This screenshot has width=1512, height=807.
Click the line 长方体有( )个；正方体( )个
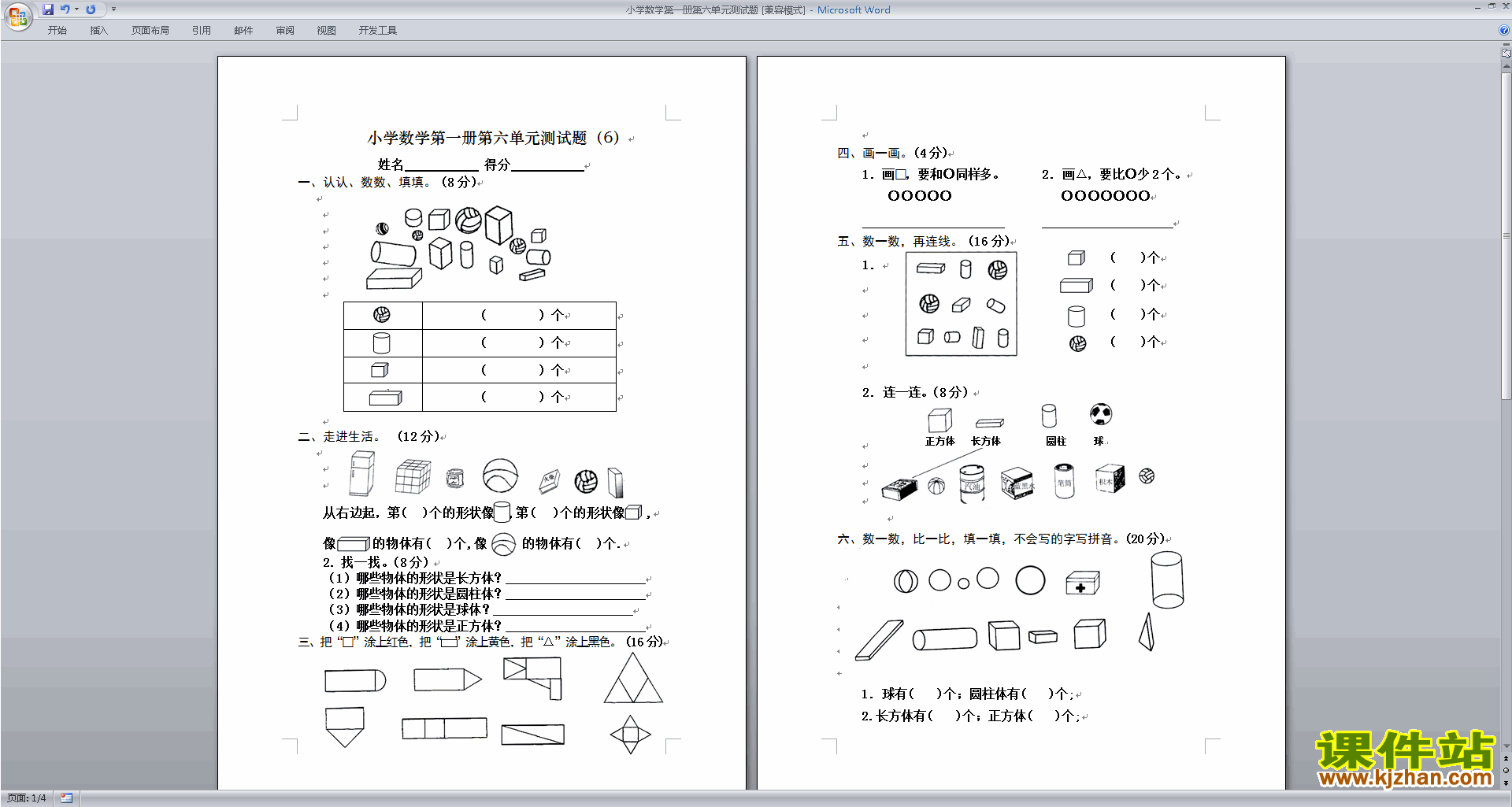[x=972, y=716]
